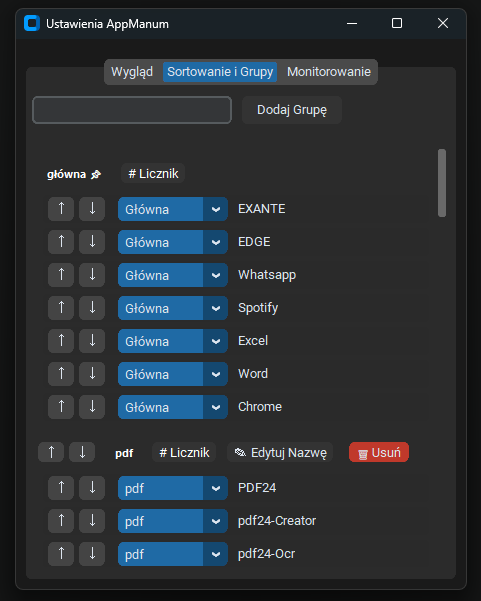Move Spotify up arrow

[x=61, y=308]
